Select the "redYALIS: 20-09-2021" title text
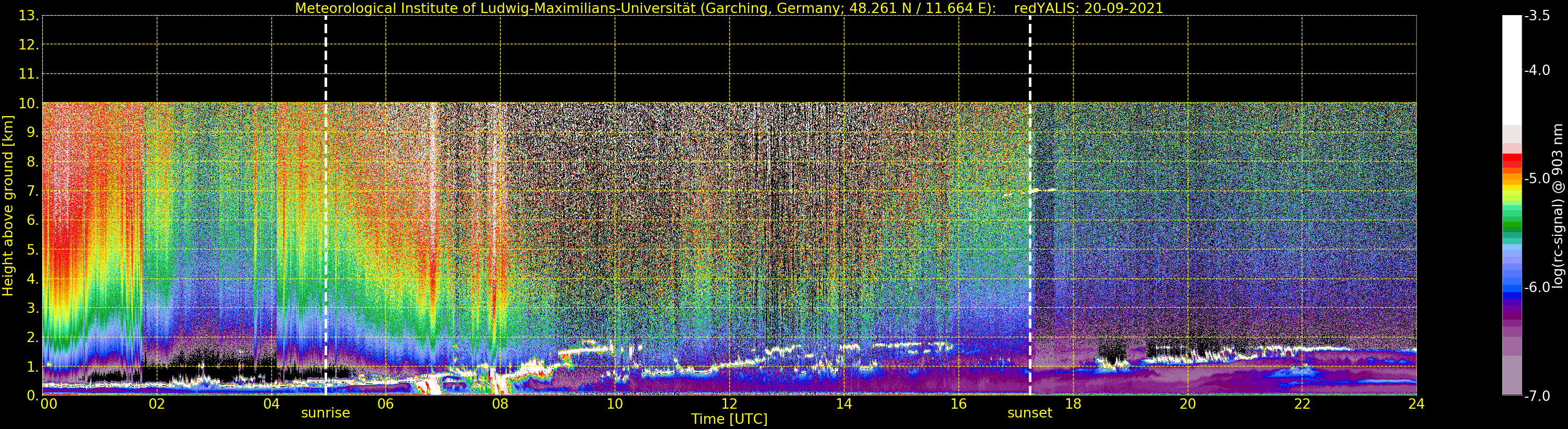This screenshot has height=429, width=1568. [1088, 8]
